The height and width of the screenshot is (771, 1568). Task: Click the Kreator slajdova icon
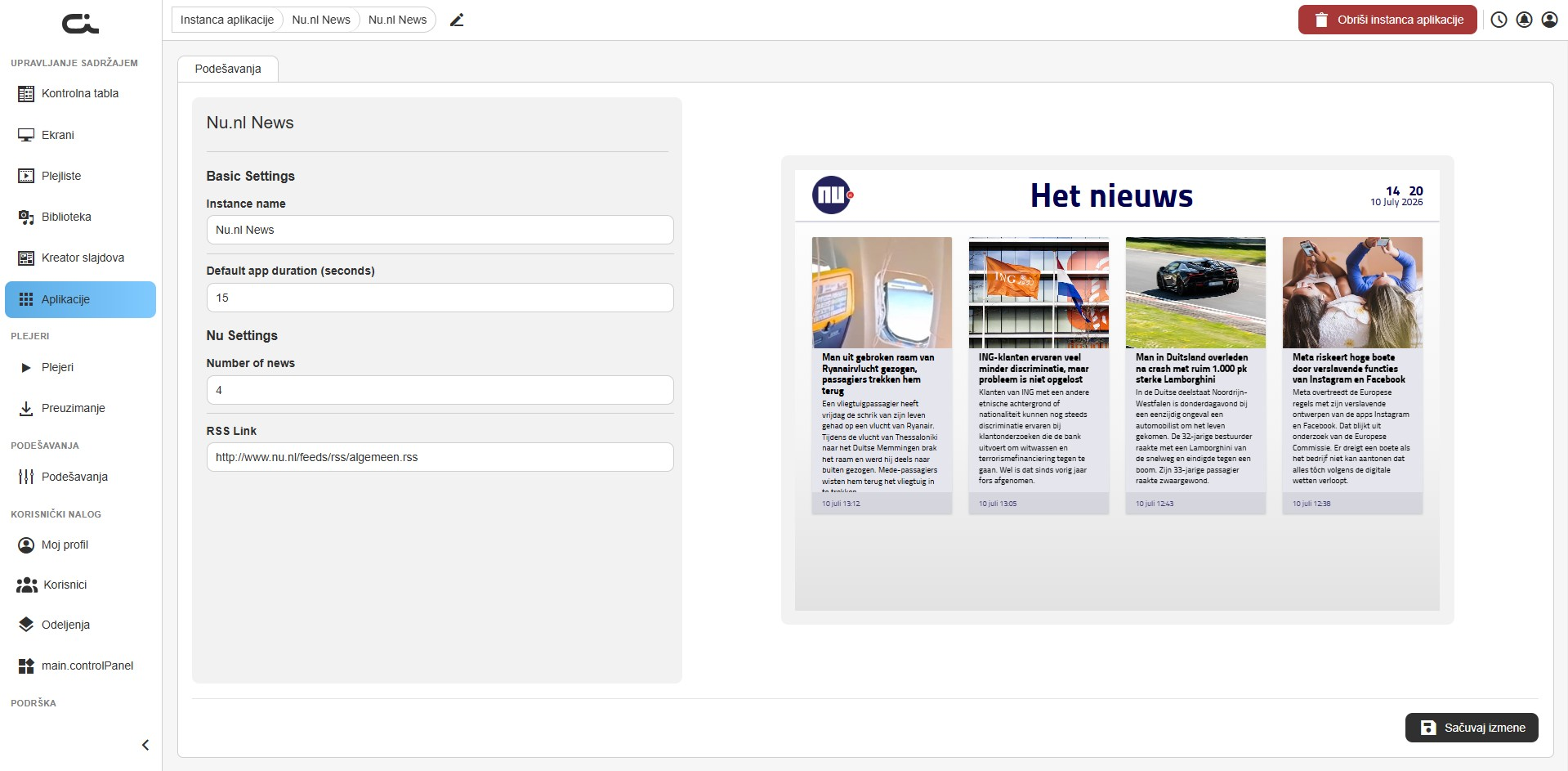coord(26,258)
